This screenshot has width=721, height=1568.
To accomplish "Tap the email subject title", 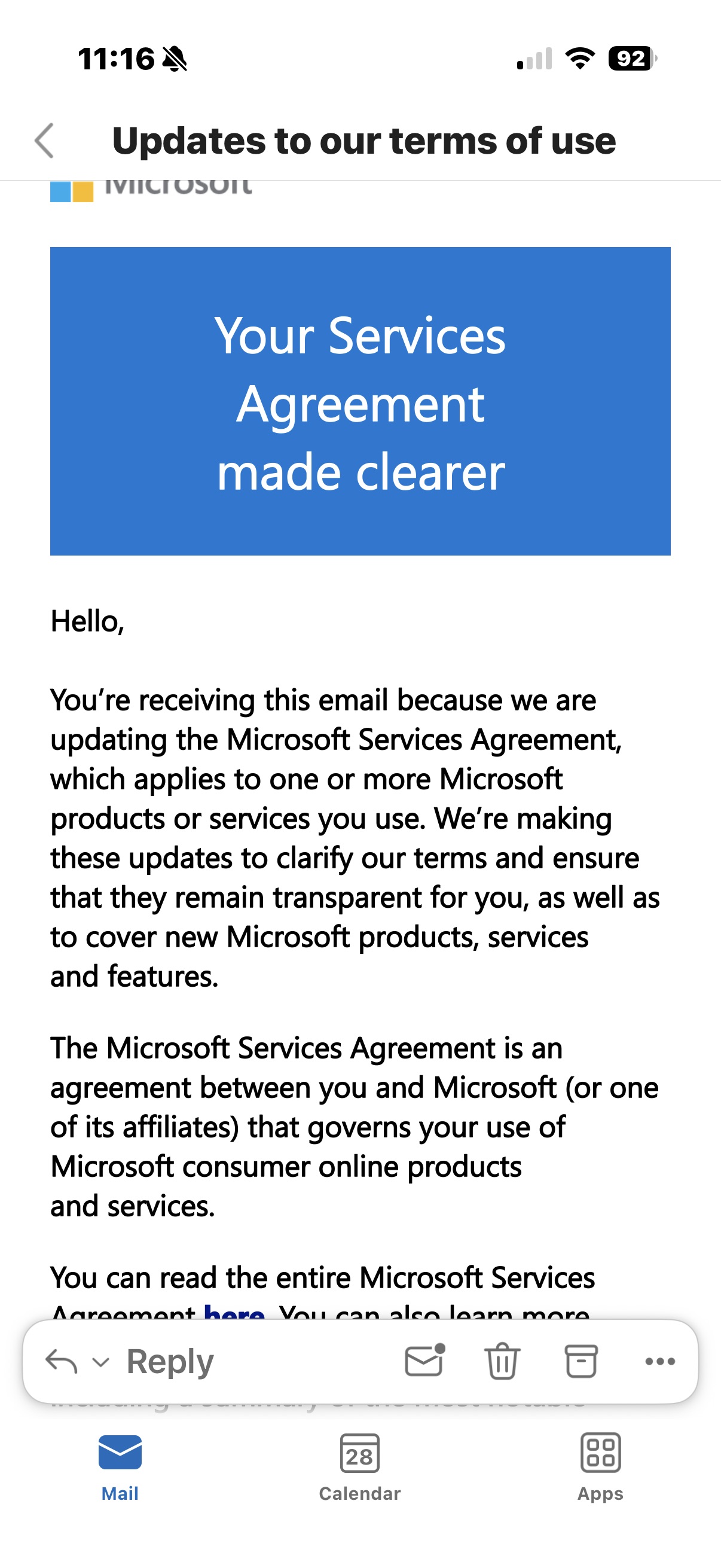I will point(364,141).
